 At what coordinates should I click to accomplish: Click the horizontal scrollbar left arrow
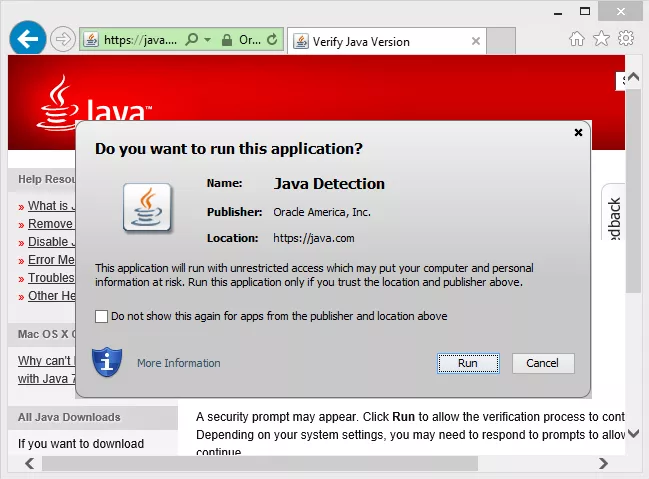pyautogui.click(x=30, y=463)
